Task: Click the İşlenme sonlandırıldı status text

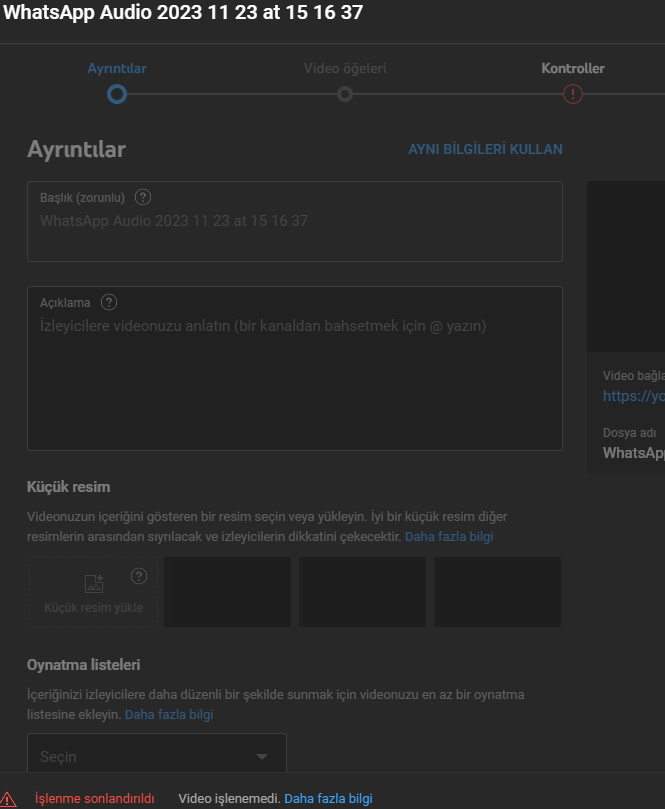Action: pyautogui.click(x=94, y=799)
